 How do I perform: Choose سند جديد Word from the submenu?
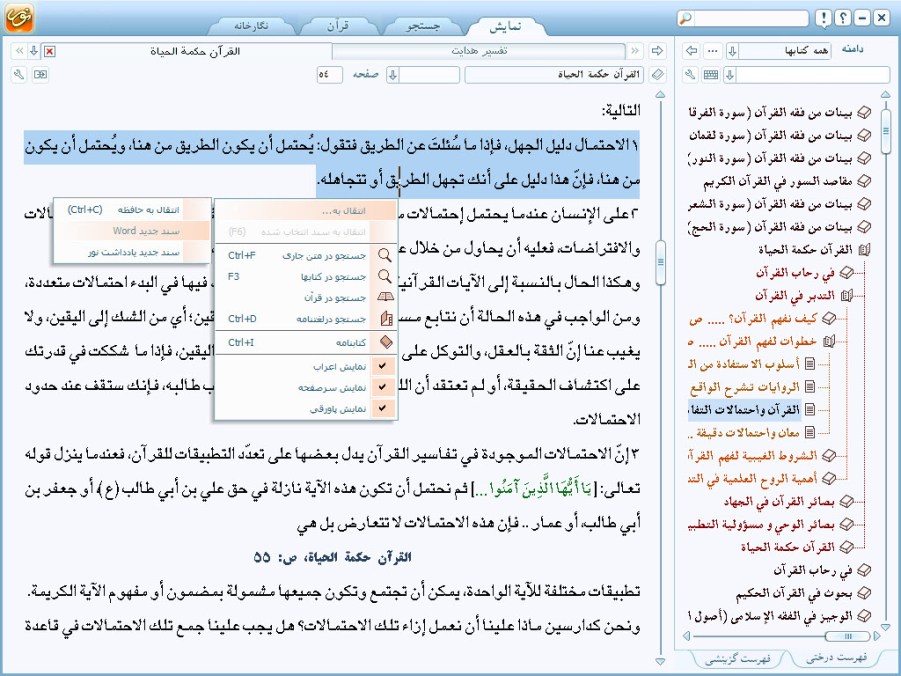pyautogui.click(x=132, y=231)
